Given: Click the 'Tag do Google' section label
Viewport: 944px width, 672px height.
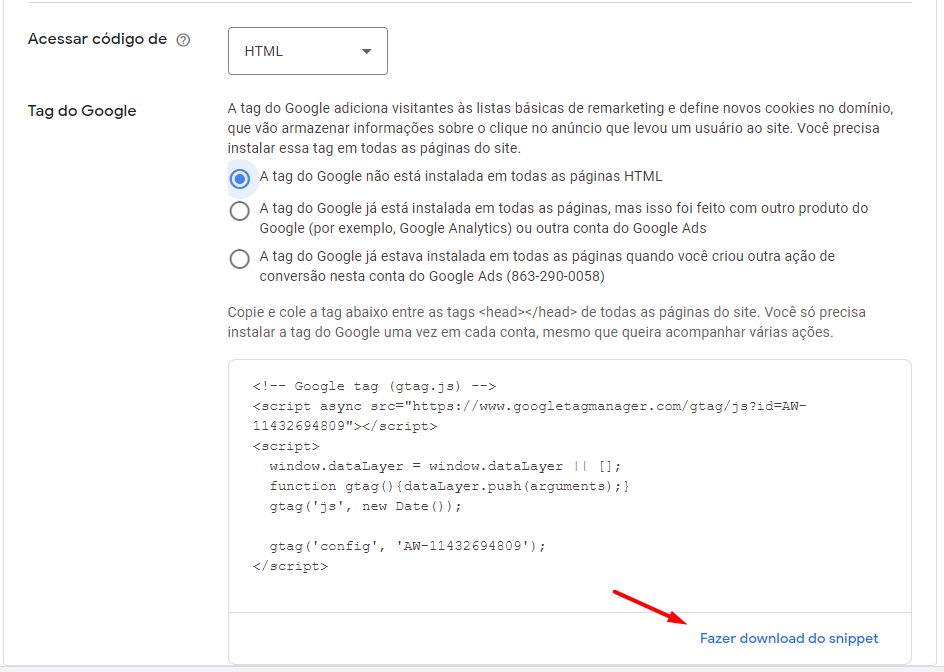Looking at the screenshot, I should 82,111.
